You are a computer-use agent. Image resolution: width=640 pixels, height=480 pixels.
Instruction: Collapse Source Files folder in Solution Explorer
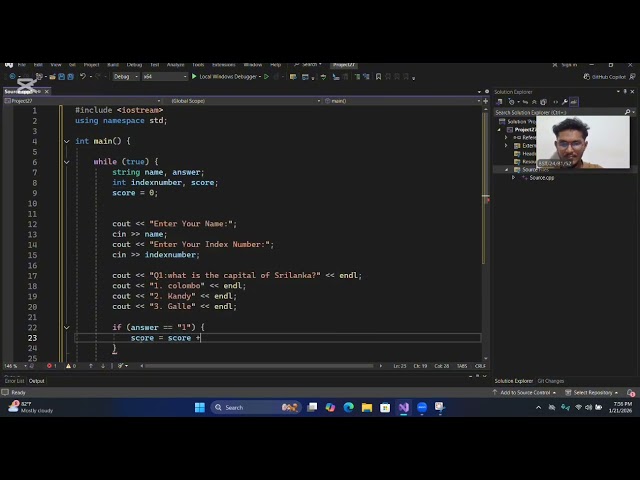507,169
